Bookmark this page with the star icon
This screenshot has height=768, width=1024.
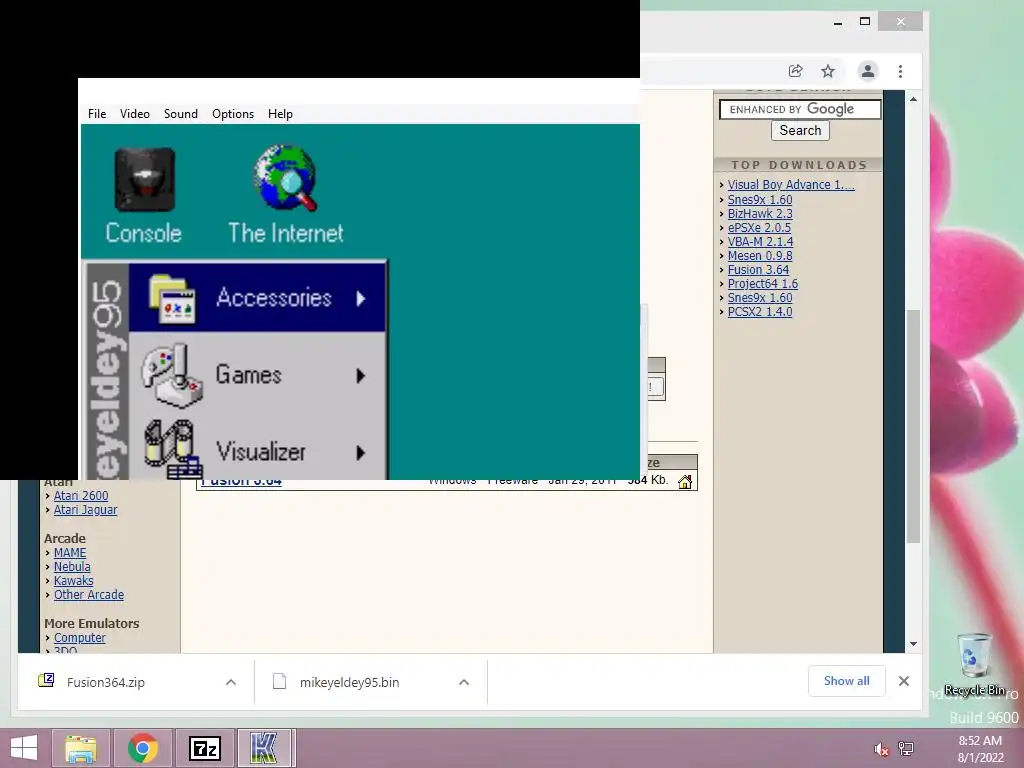(x=828, y=71)
